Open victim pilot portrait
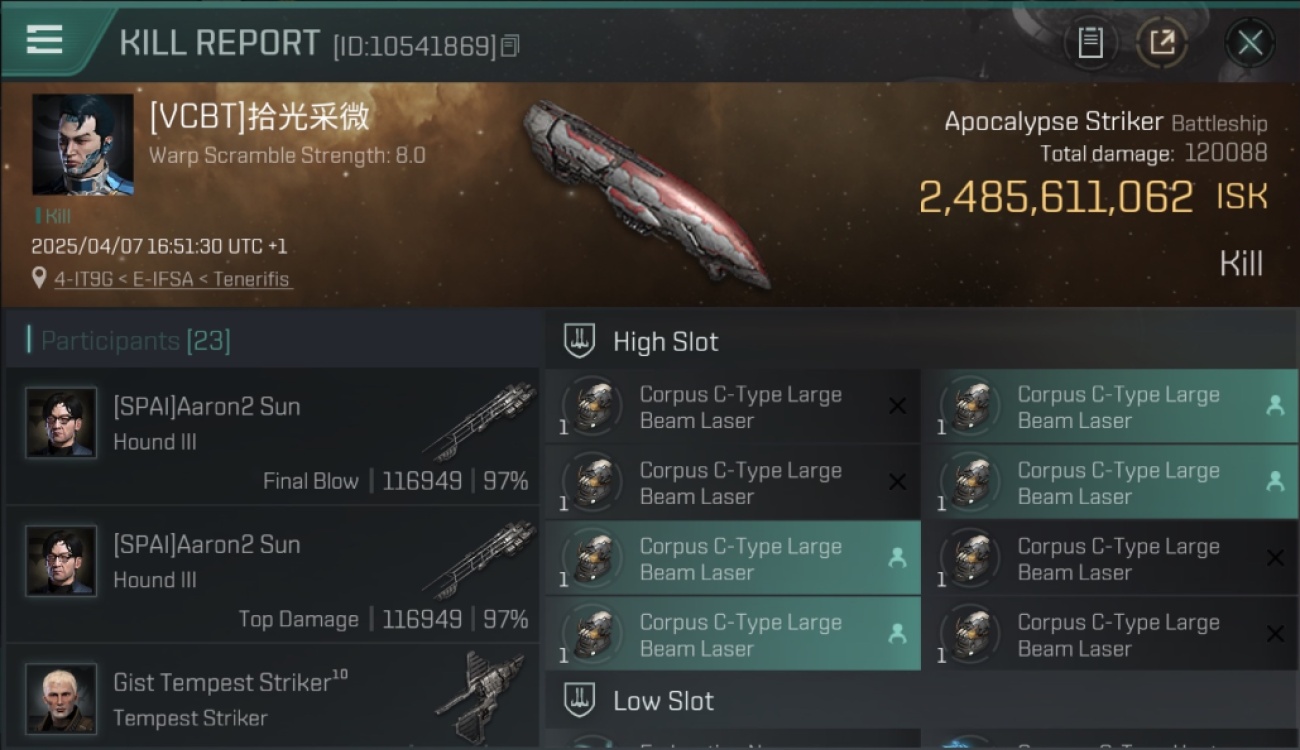The image size is (1300, 750). (82, 145)
